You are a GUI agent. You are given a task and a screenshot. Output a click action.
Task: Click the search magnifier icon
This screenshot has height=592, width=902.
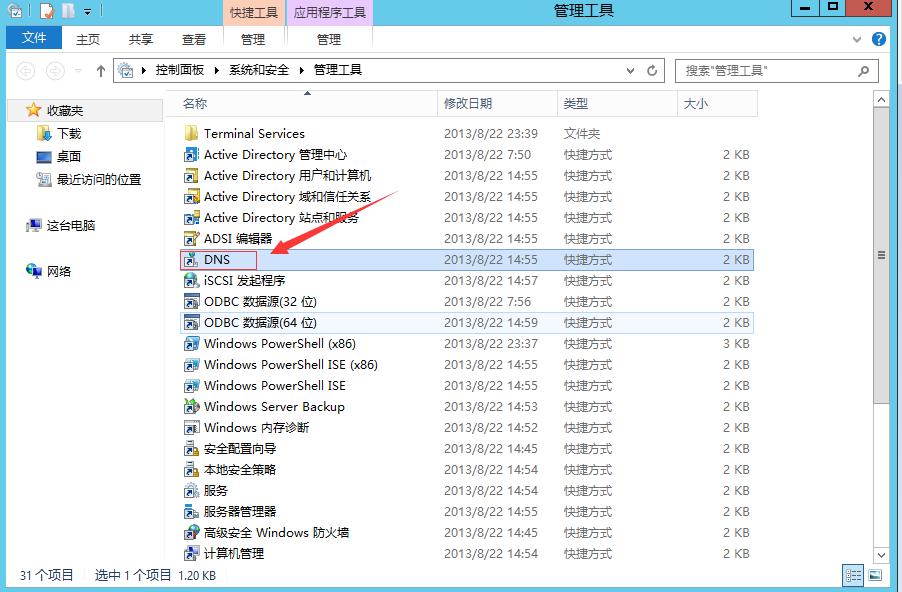(862, 71)
